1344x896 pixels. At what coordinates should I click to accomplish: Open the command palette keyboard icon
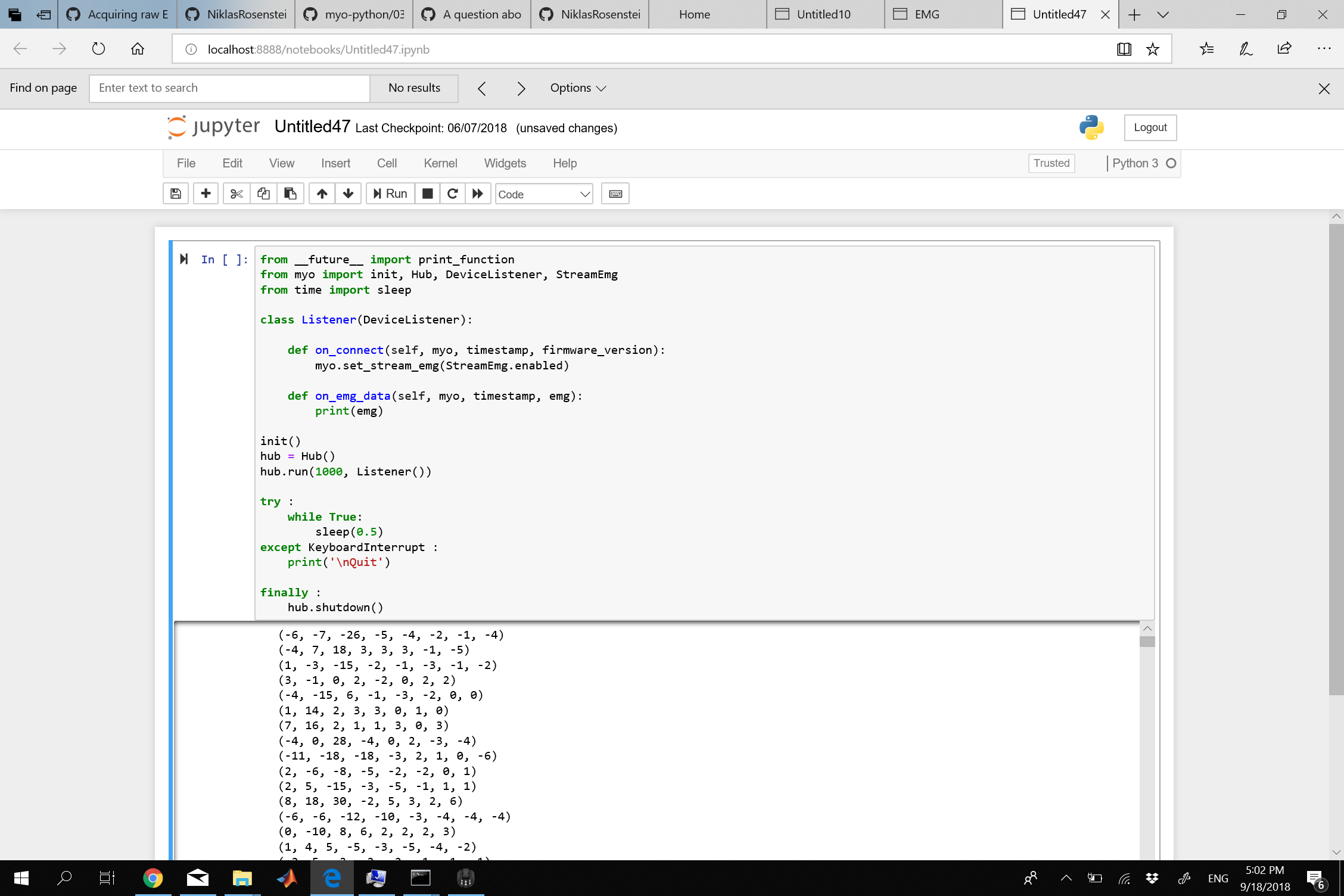coord(615,193)
